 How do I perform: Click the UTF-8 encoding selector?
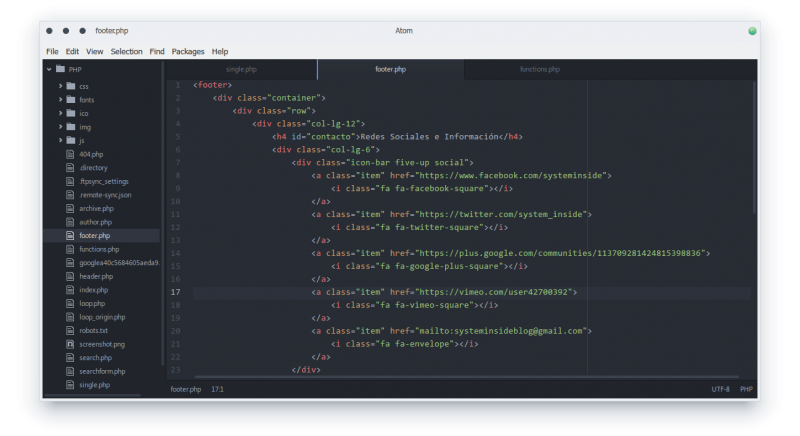pyautogui.click(x=720, y=389)
